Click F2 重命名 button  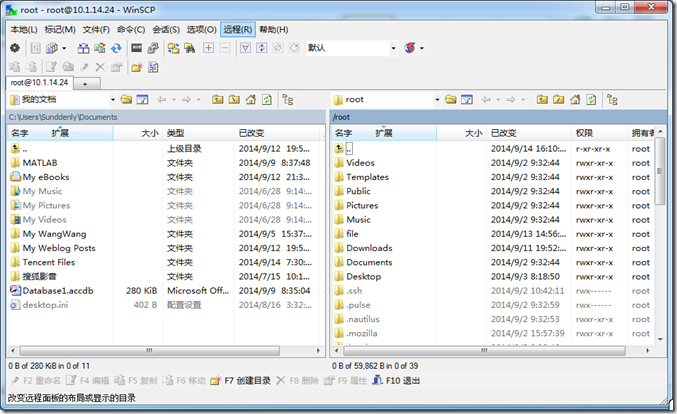(36, 380)
